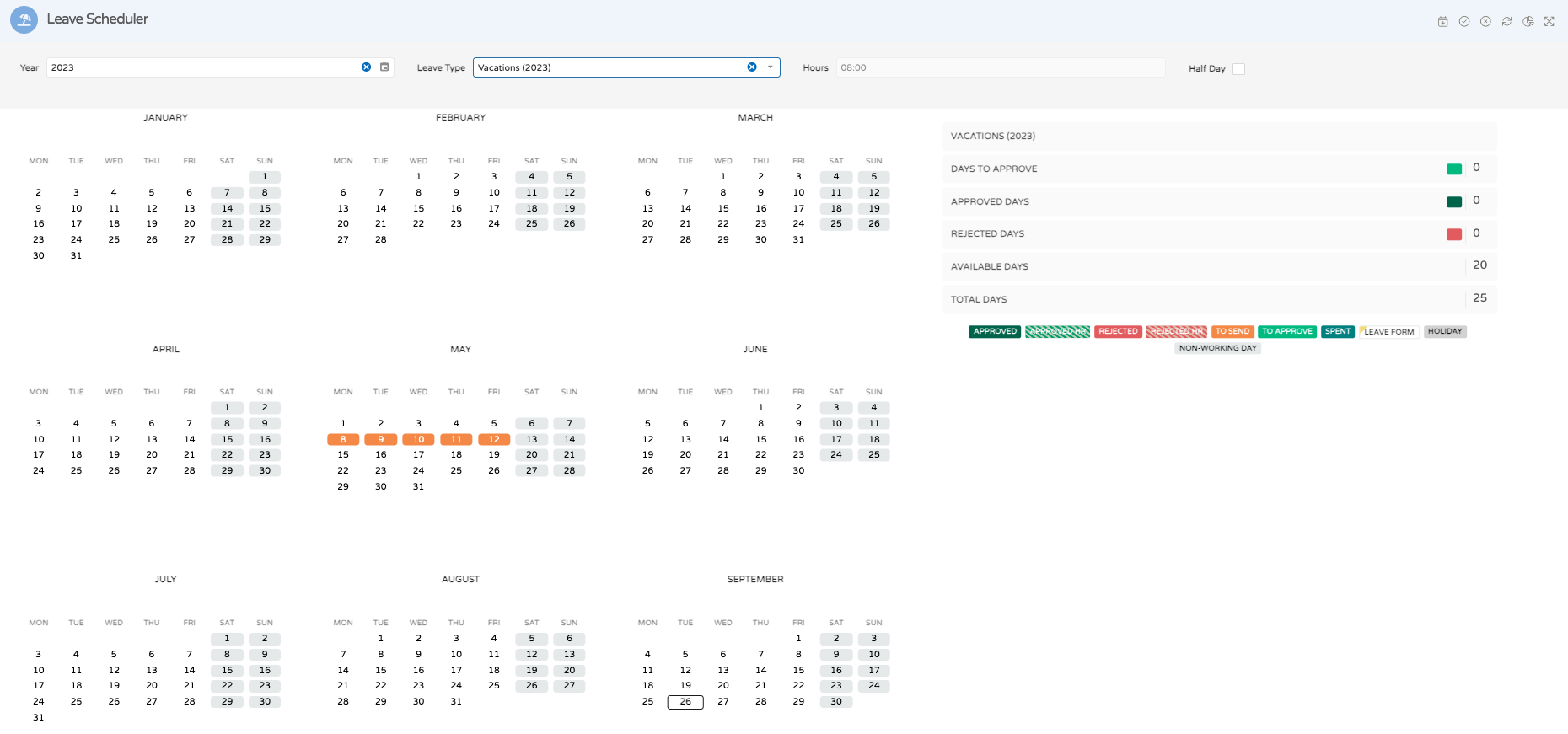Select January 16 in the calendar
1568x734 pixels.
(39, 224)
